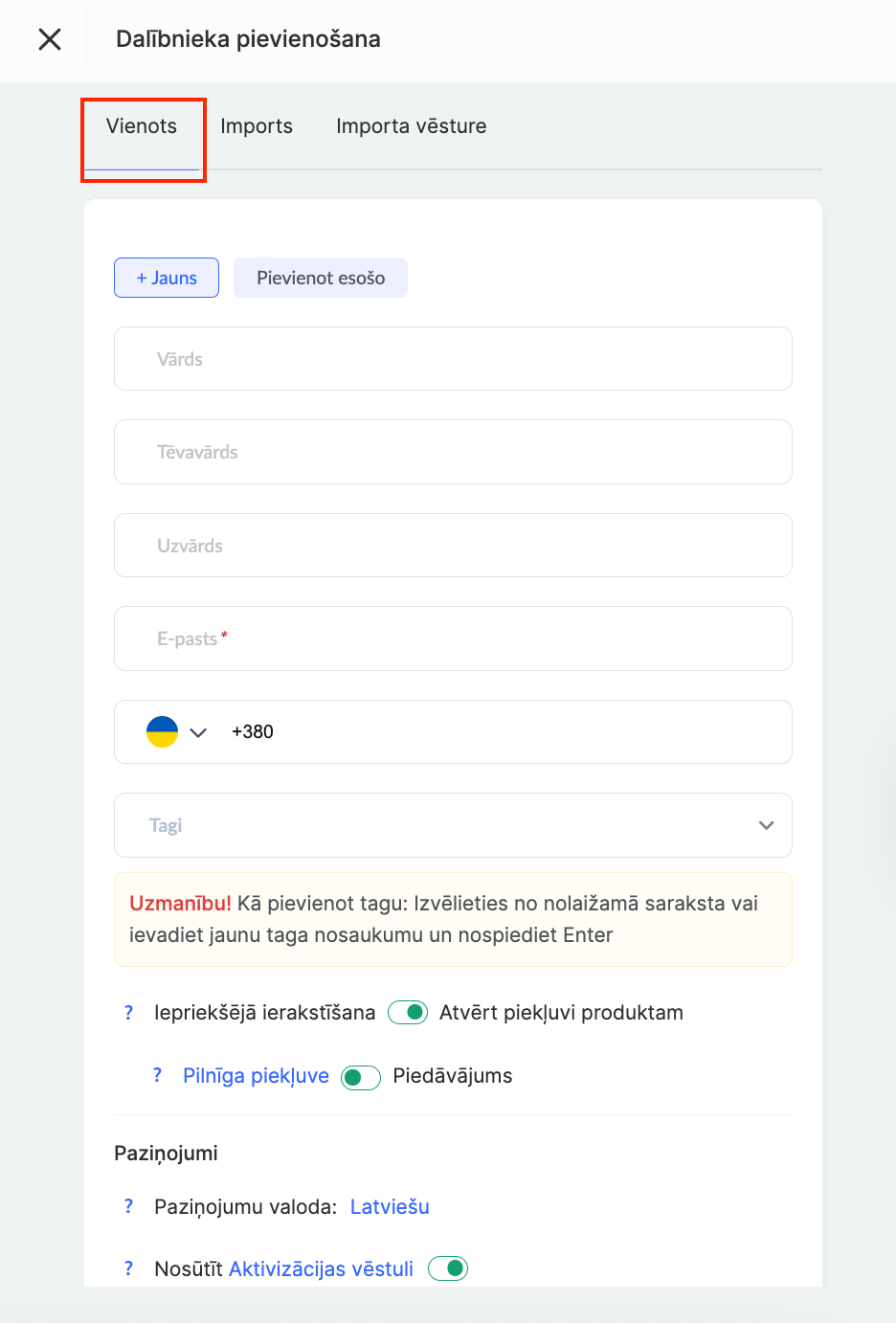Close the add participant dialog
The width and height of the screenshot is (896, 1323).
[50, 39]
